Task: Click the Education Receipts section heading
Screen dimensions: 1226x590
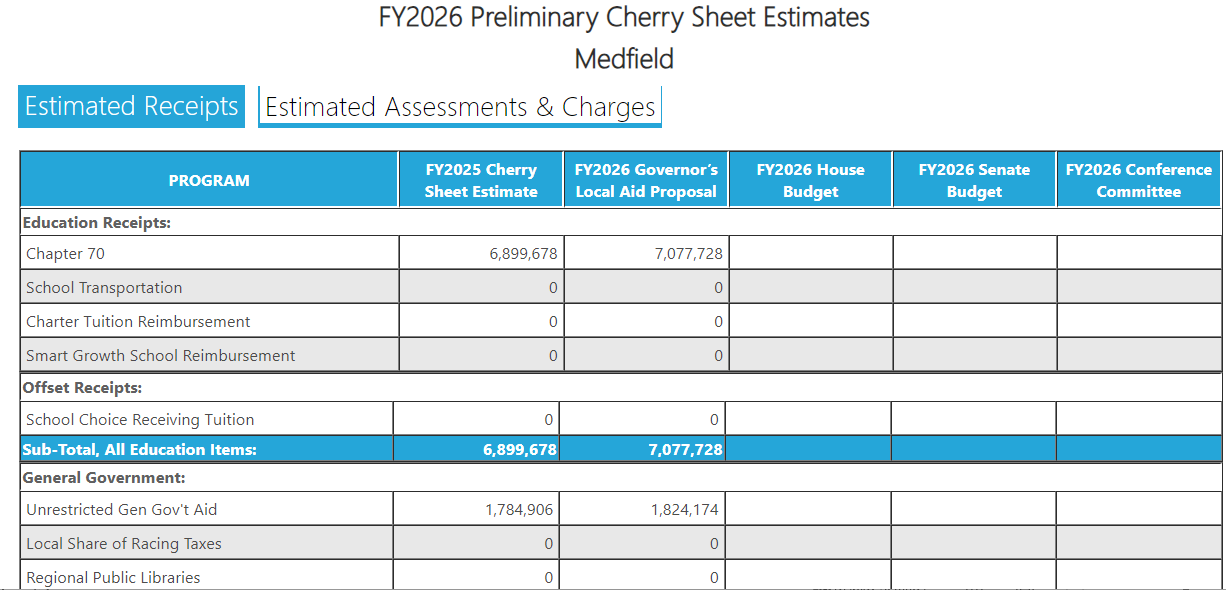Action: point(96,223)
